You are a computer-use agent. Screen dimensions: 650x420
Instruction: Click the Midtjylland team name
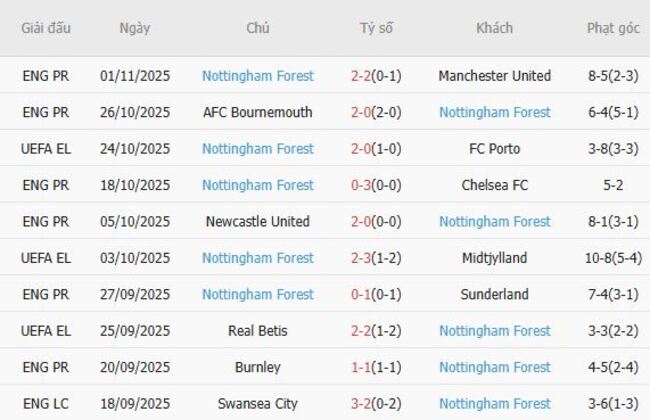tap(494, 258)
